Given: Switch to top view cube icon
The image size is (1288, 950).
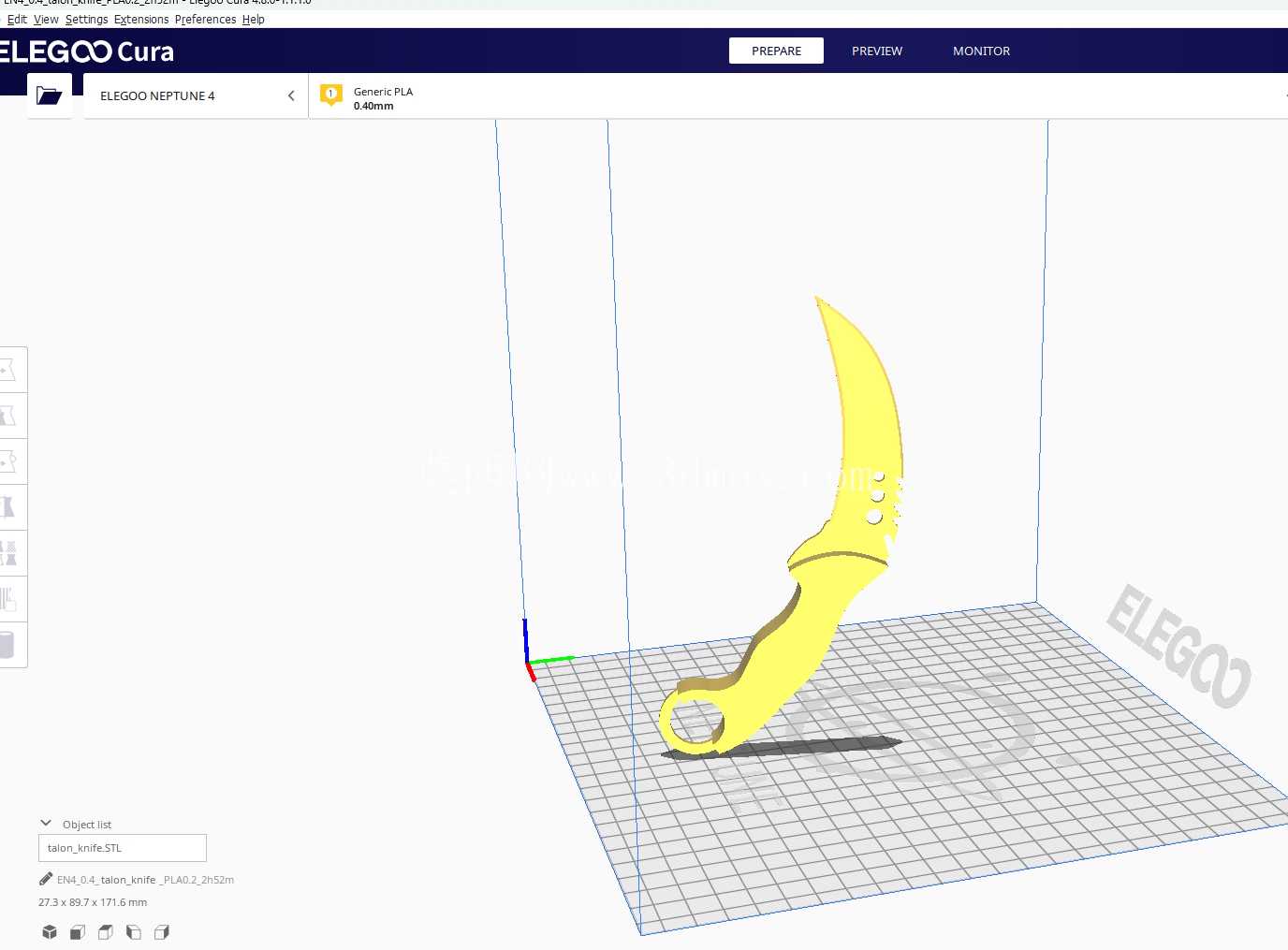Looking at the screenshot, I should 106,932.
